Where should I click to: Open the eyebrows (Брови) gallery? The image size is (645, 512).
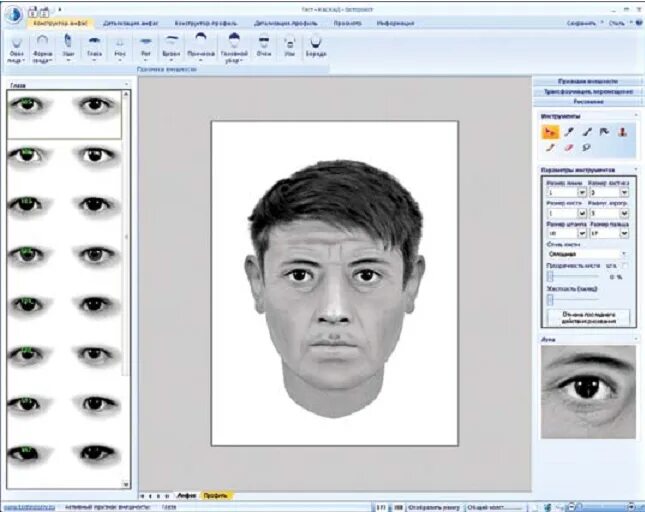171,48
